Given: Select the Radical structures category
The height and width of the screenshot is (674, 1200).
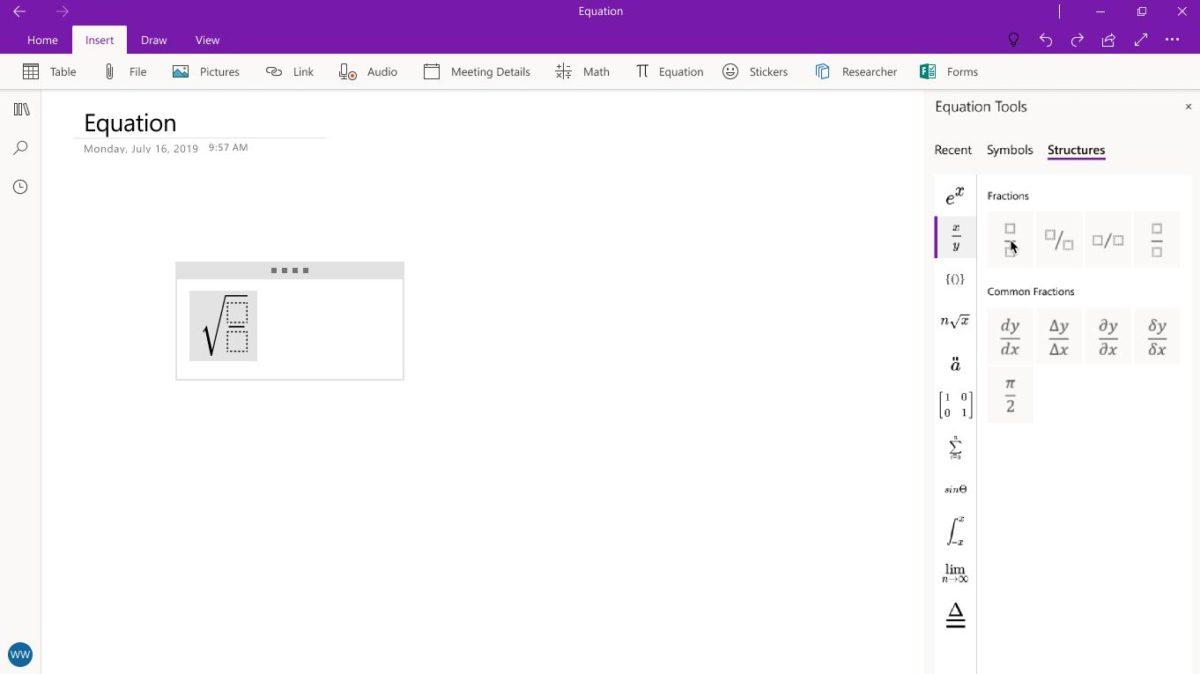Looking at the screenshot, I should click(953, 321).
